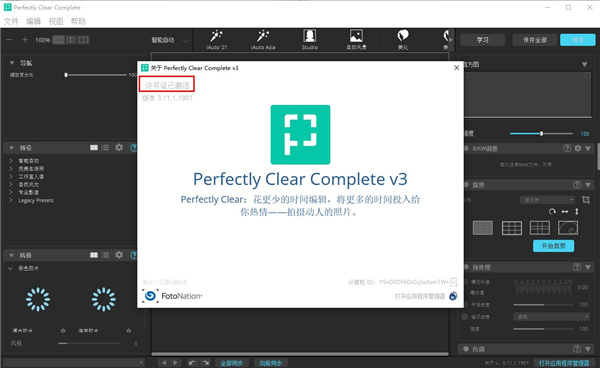Open styles panel gear settings
This screenshot has width=600, height=368.
pos(119,255)
